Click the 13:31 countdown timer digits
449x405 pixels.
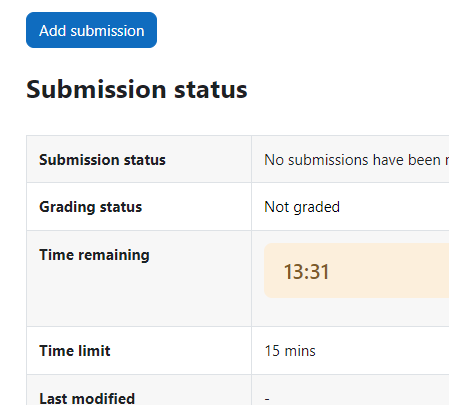[306, 272]
